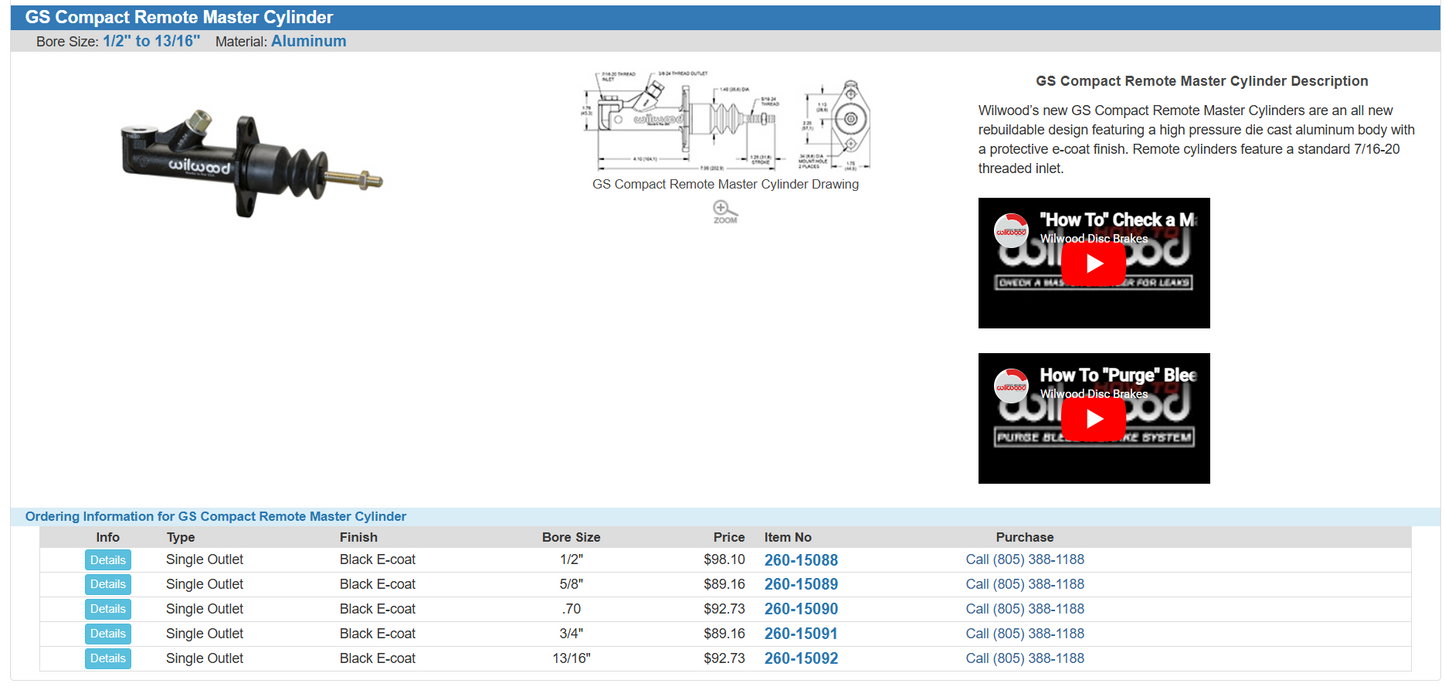Click the zoom magnifier icon under drawing

click(x=725, y=211)
